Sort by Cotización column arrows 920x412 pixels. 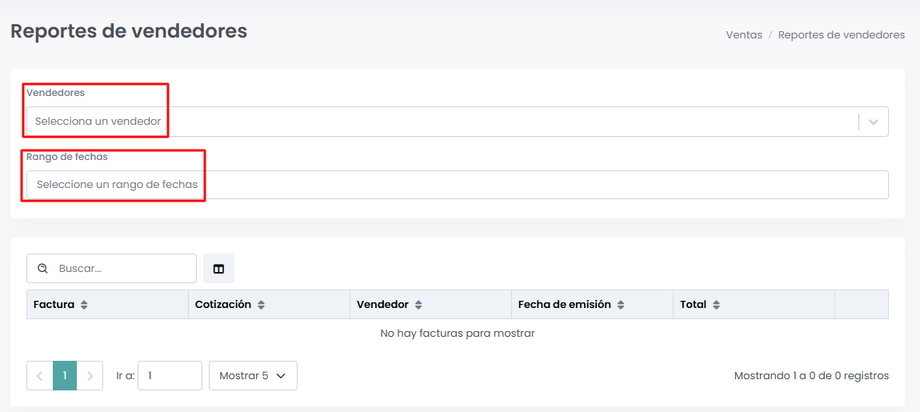pos(260,305)
